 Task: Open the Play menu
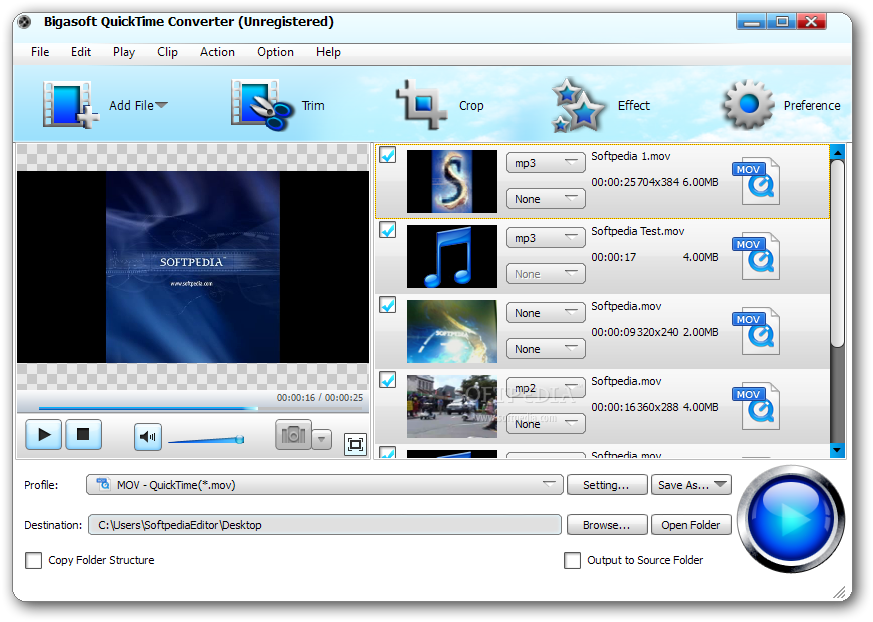pos(124,52)
